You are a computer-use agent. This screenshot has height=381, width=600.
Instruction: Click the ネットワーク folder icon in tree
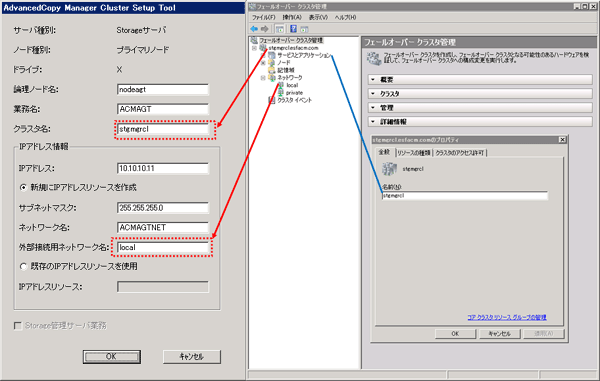(x=272, y=78)
